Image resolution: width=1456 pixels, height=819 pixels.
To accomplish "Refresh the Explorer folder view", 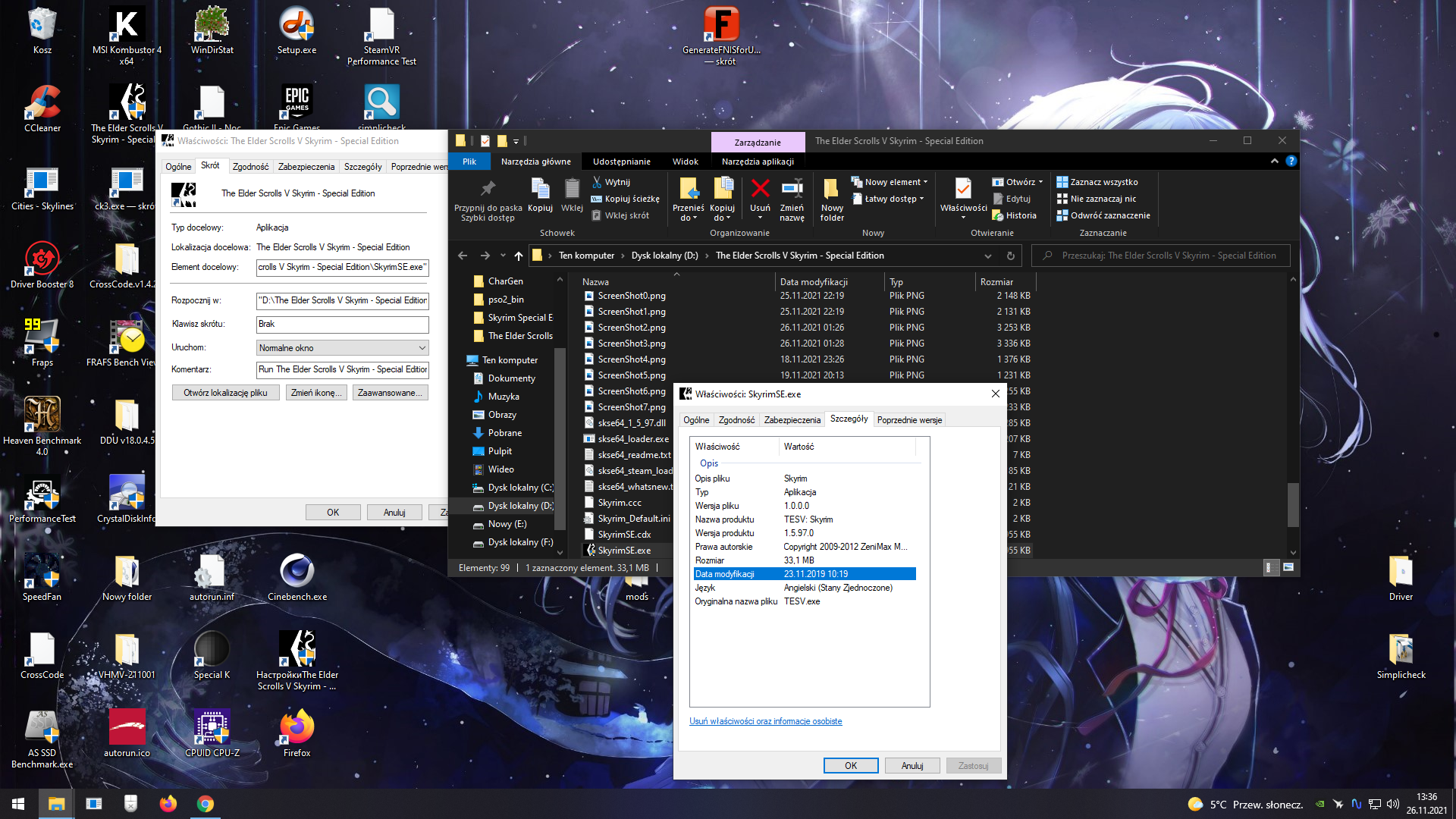I will click(1010, 256).
